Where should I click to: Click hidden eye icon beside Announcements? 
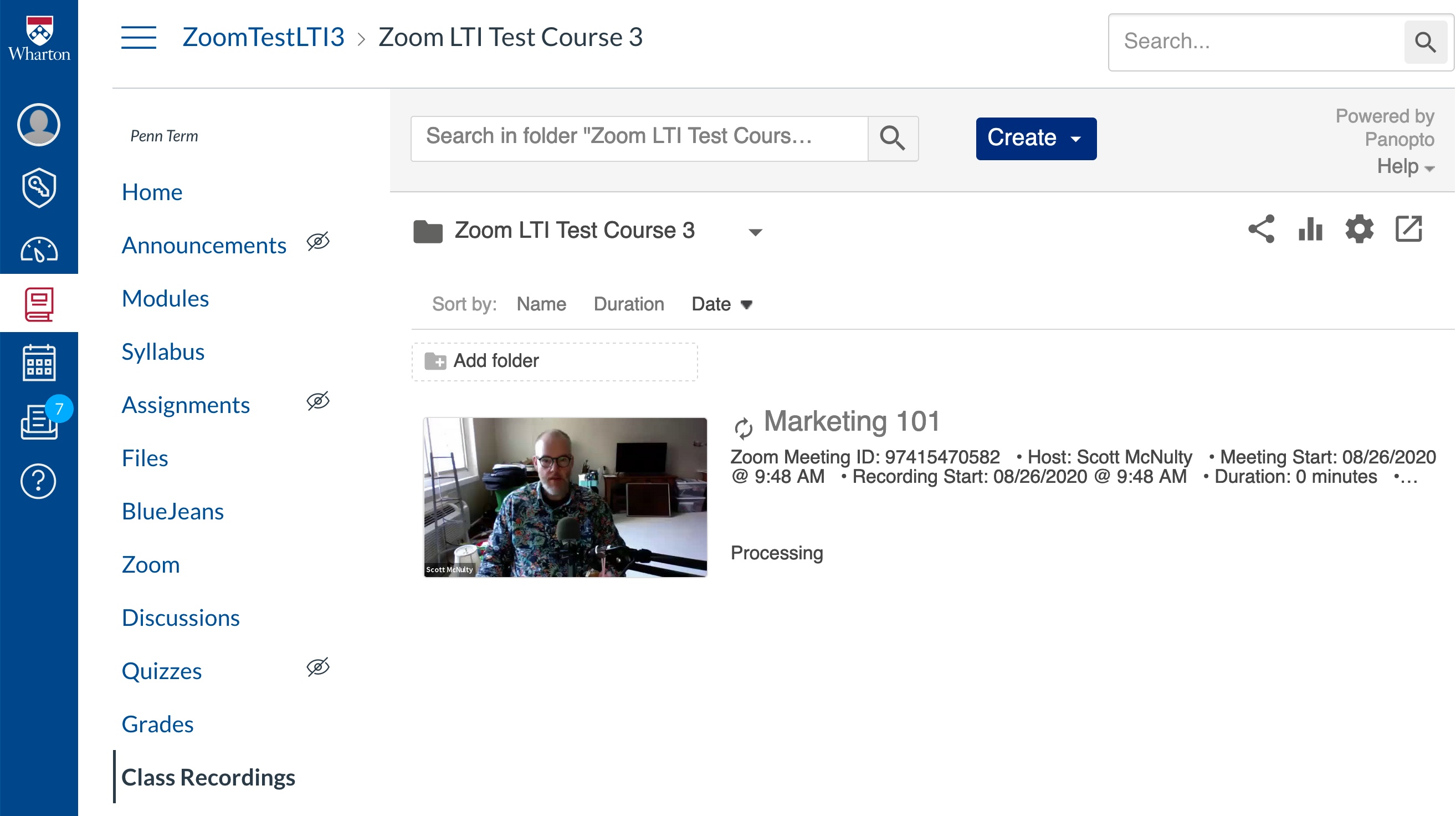coord(317,242)
